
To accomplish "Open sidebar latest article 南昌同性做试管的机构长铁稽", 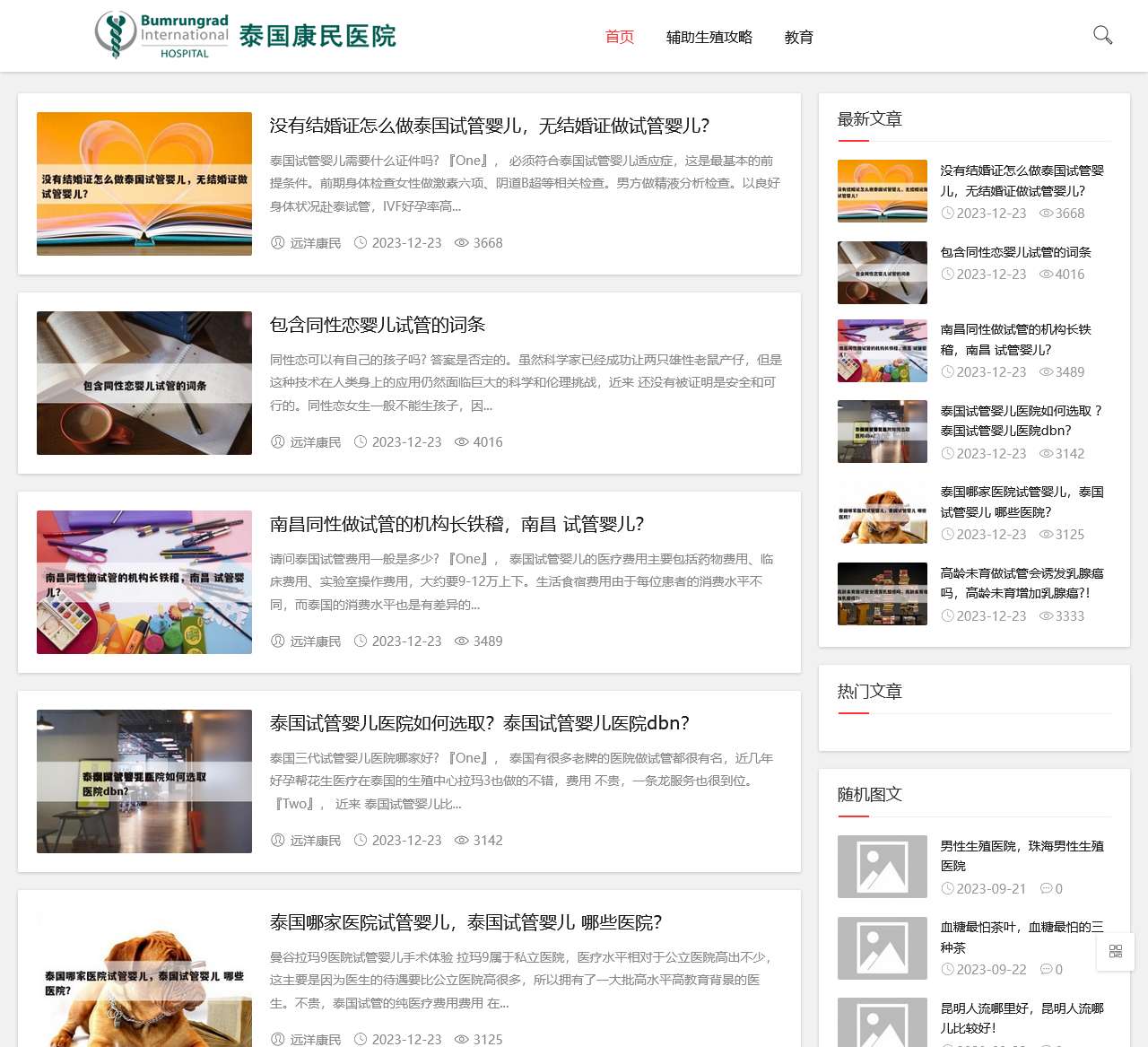I will (1016, 340).
